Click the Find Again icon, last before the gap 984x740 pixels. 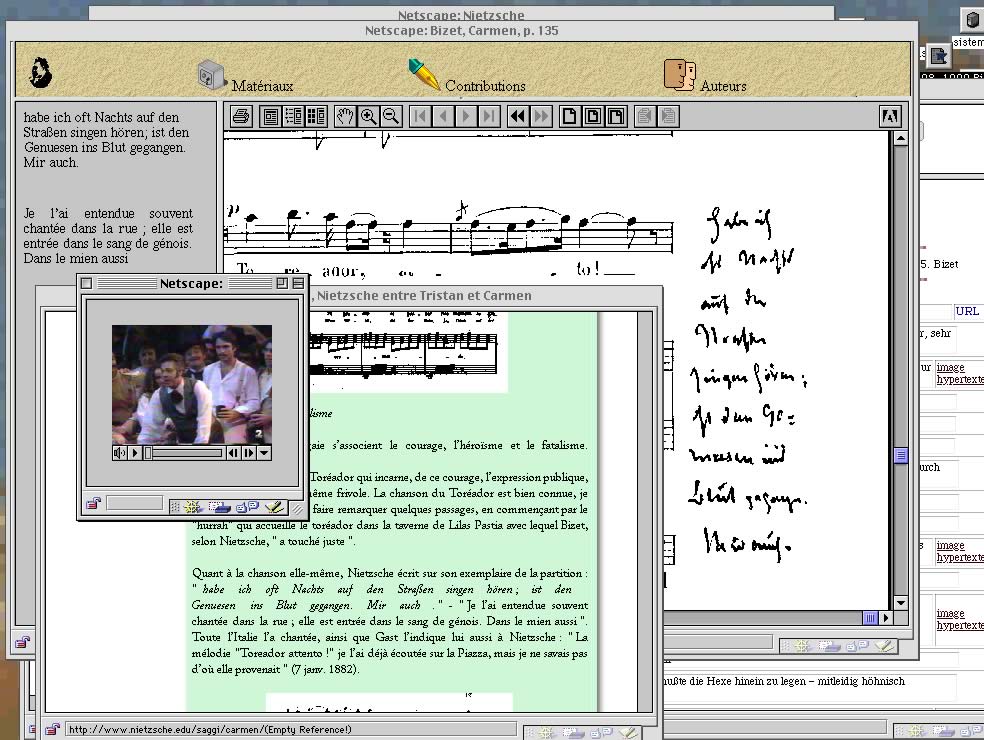668,116
